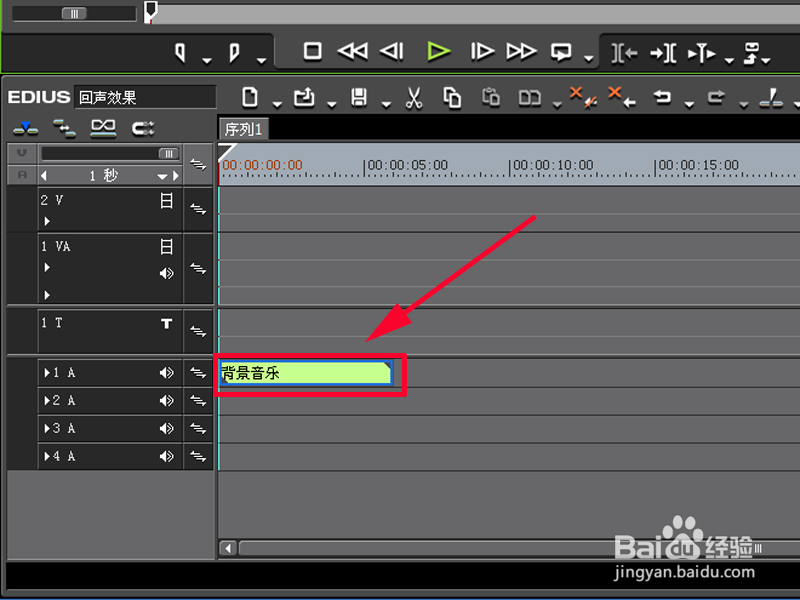
Task: Click the Add cut point icon
Action: (771, 97)
